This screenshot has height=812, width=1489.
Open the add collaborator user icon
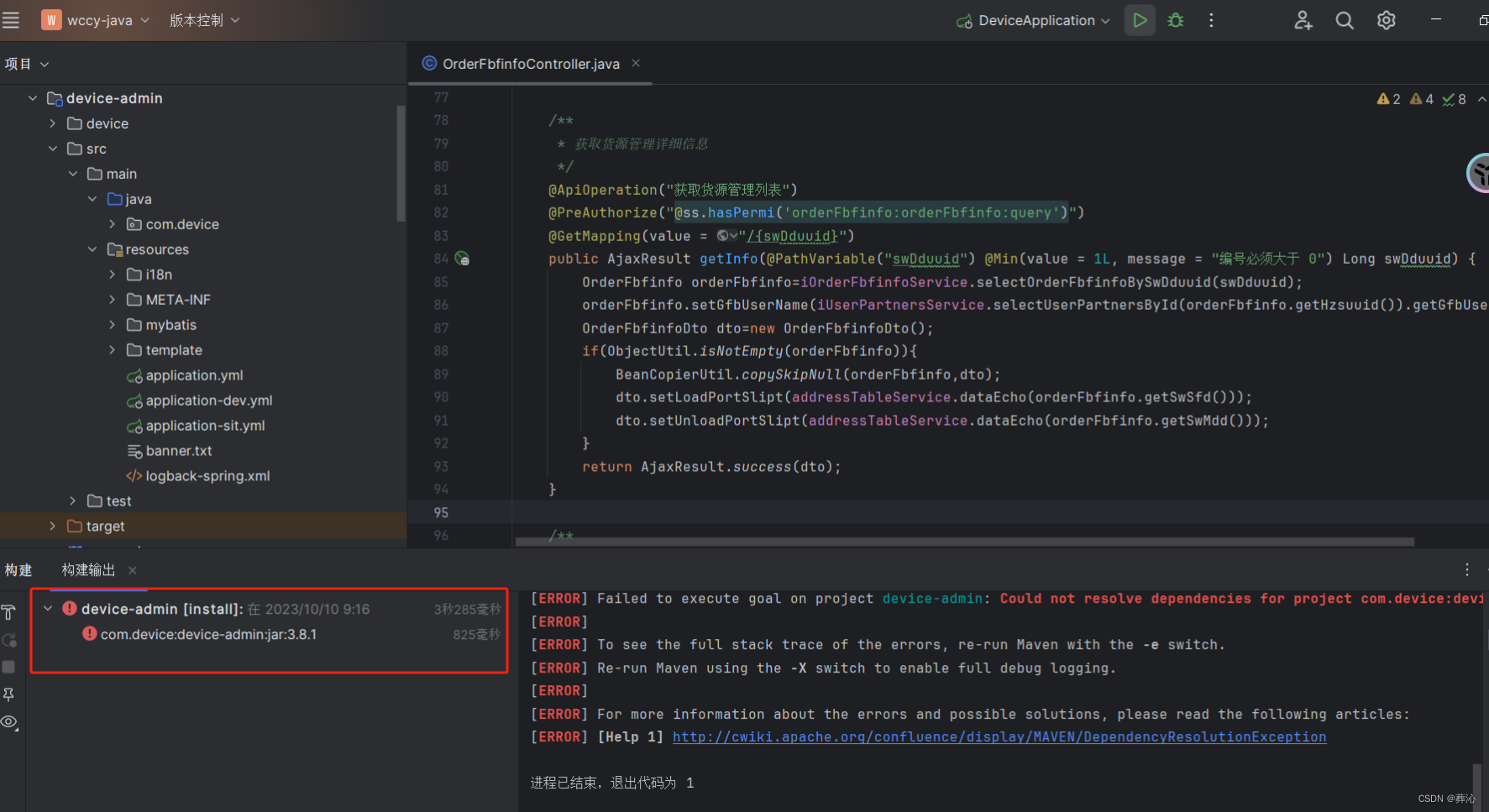[1303, 20]
